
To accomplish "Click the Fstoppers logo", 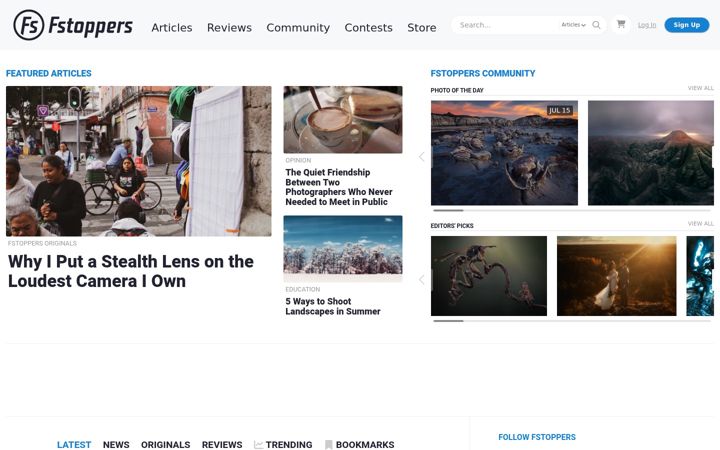I will click(x=73, y=25).
